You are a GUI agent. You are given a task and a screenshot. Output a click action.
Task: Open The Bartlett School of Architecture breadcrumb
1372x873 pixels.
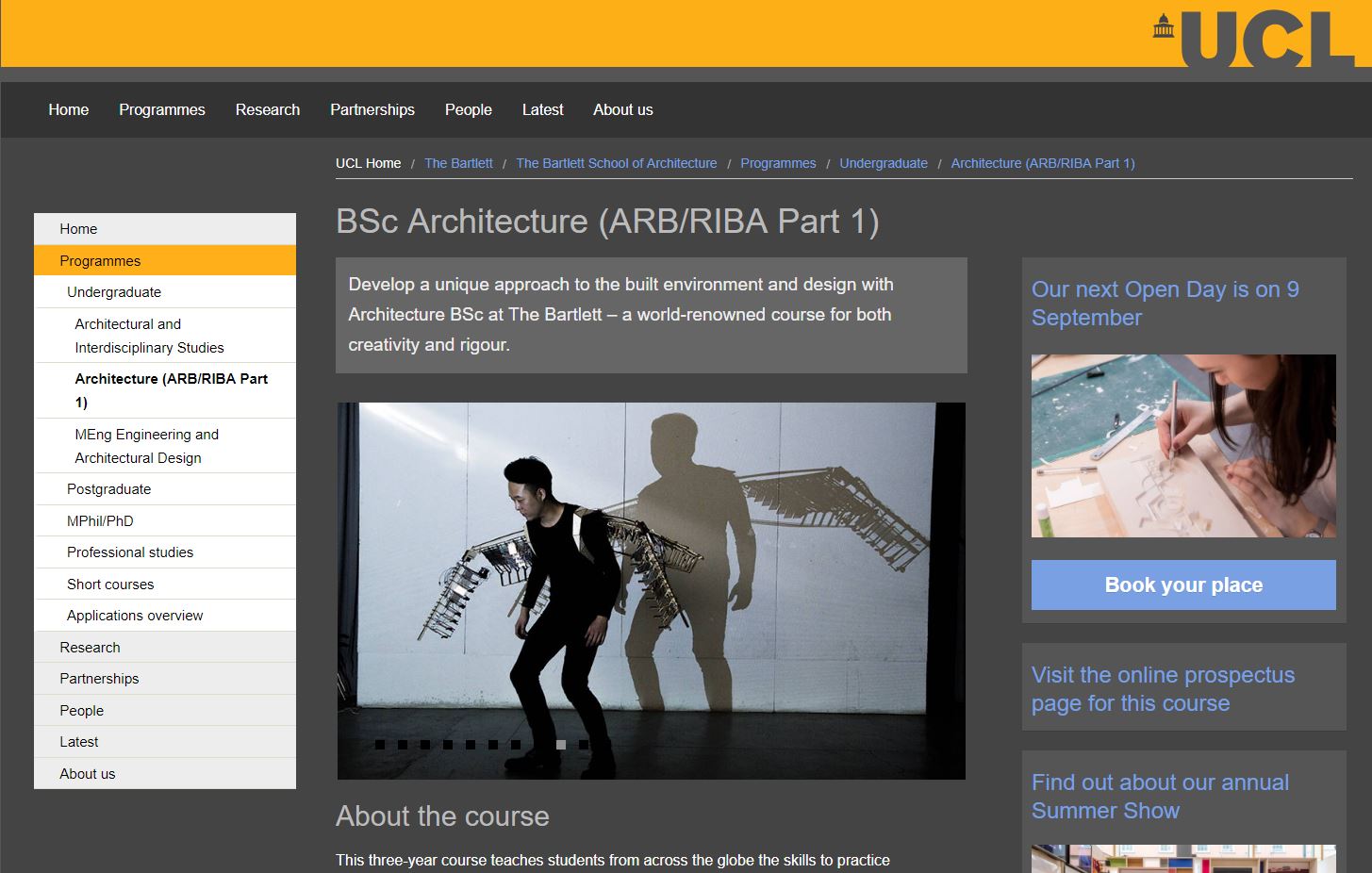[617, 163]
